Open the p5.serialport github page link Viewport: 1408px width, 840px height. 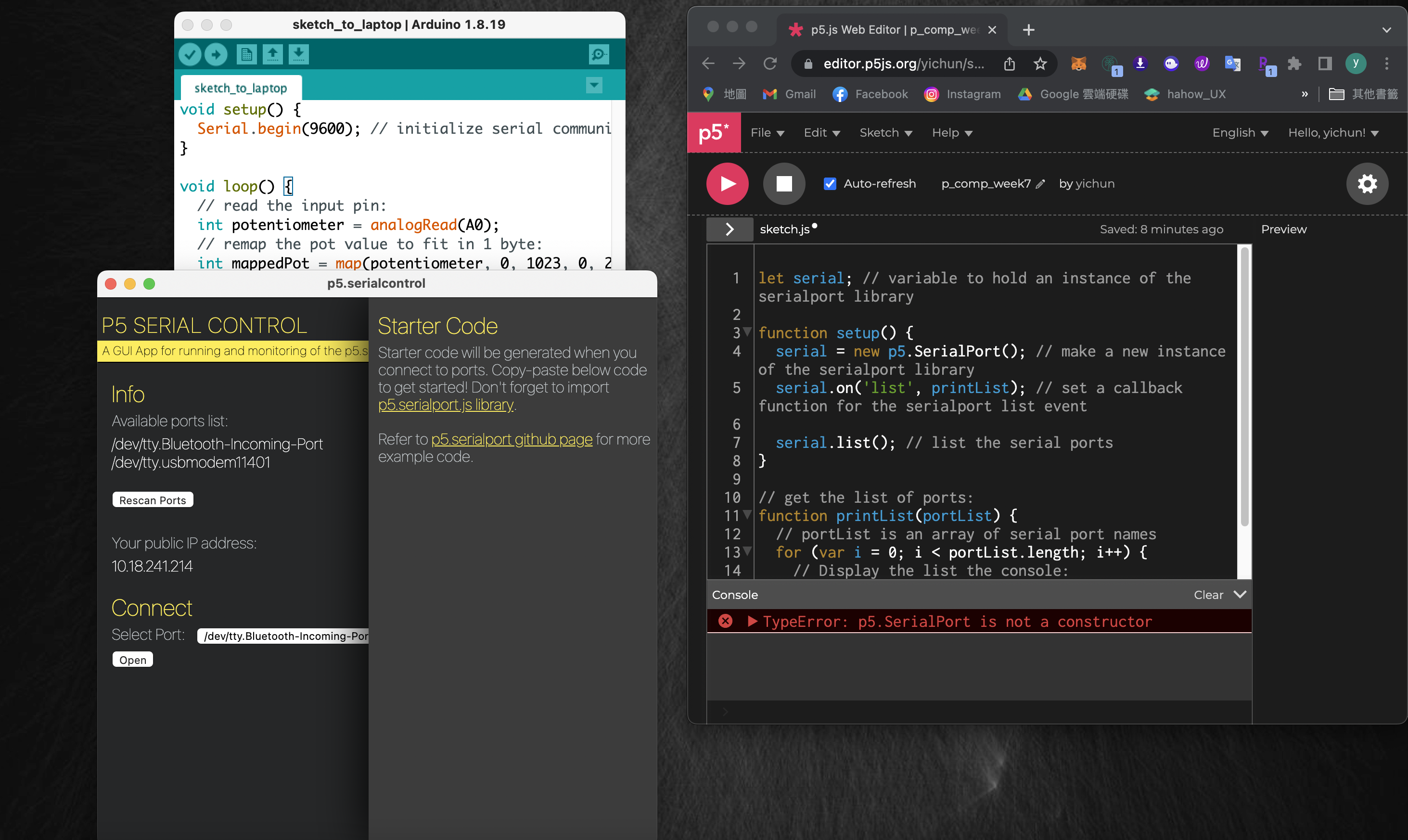tap(511, 439)
